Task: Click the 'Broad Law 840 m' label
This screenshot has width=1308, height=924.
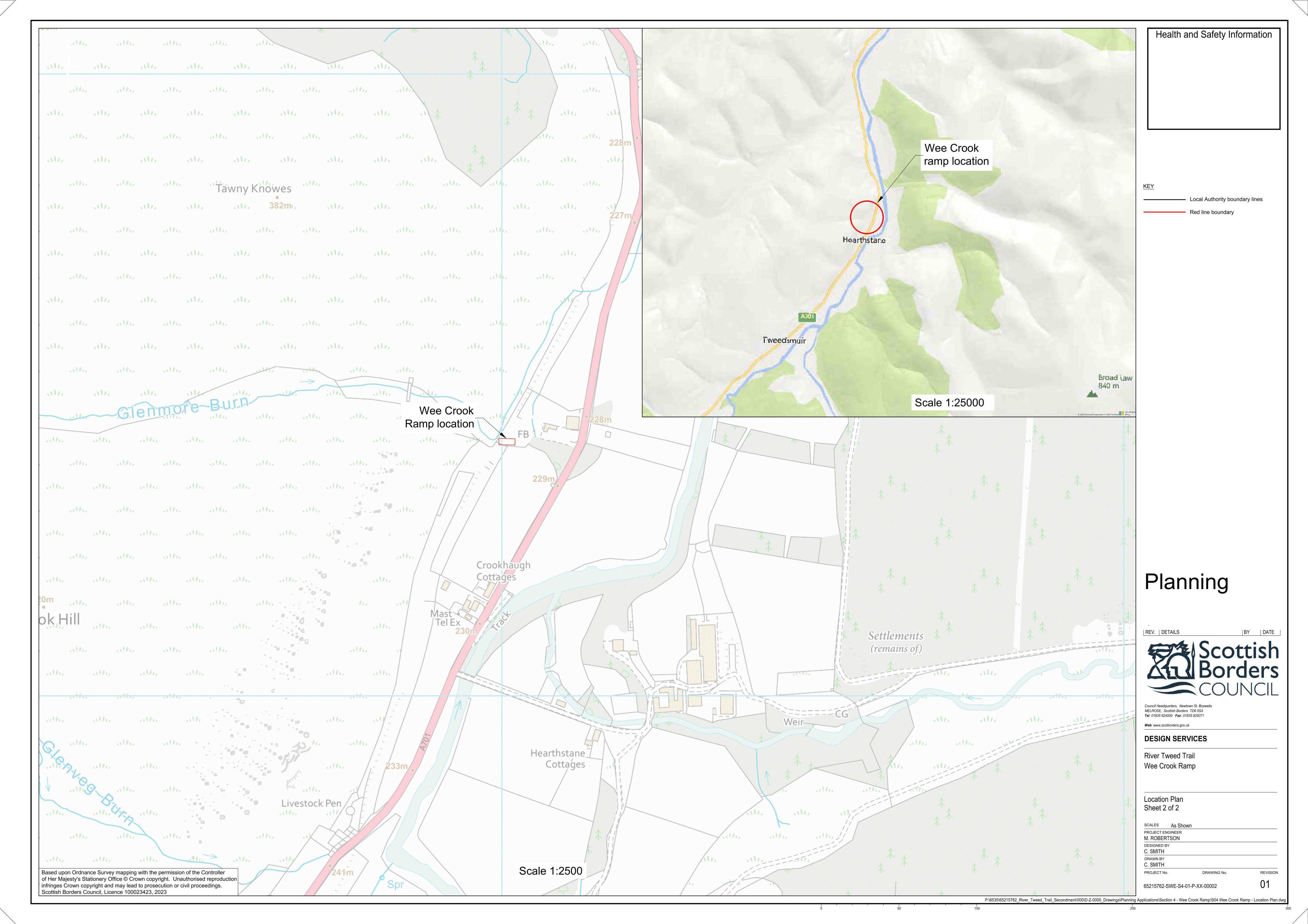Action: [x=1115, y=382]
